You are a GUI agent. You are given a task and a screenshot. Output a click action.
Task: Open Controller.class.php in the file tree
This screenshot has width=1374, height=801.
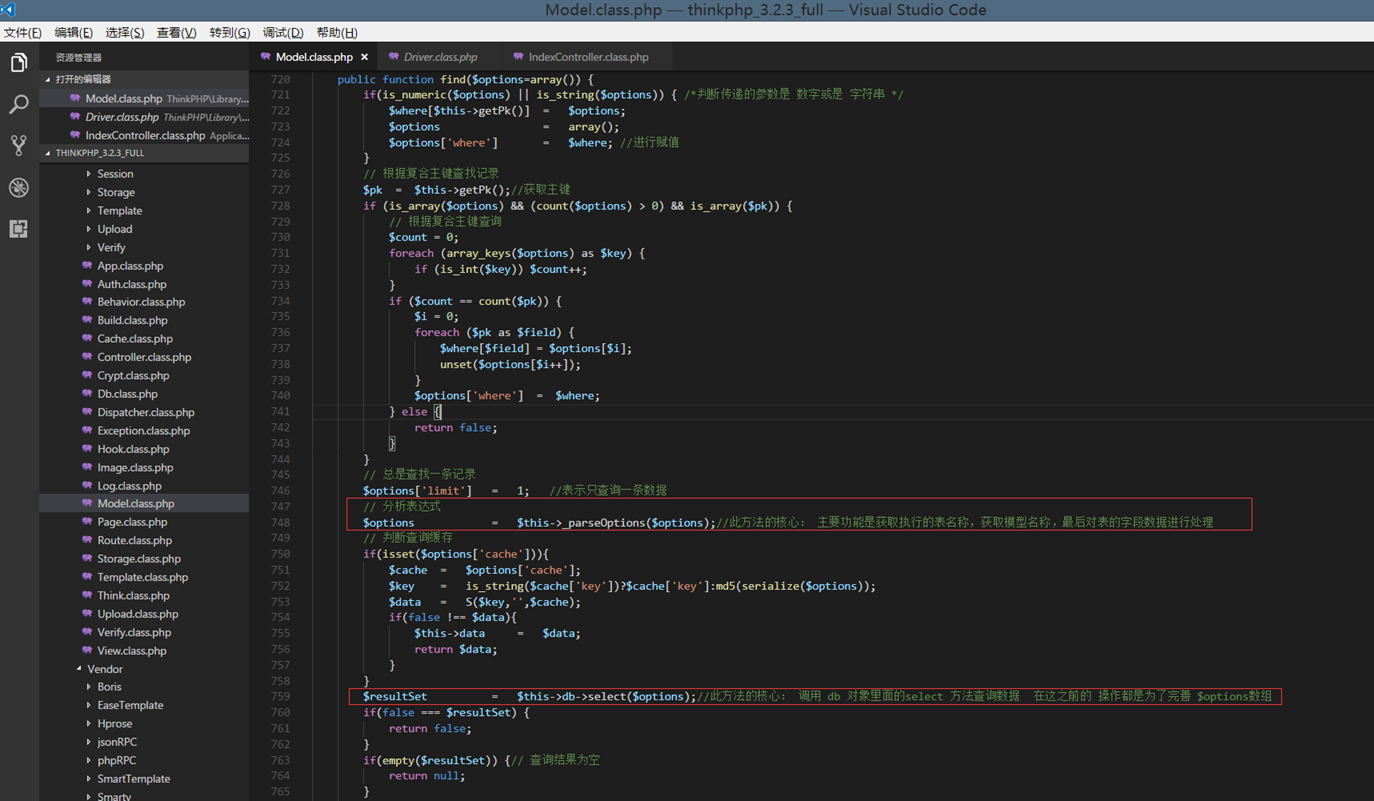[x=144, y=357]
